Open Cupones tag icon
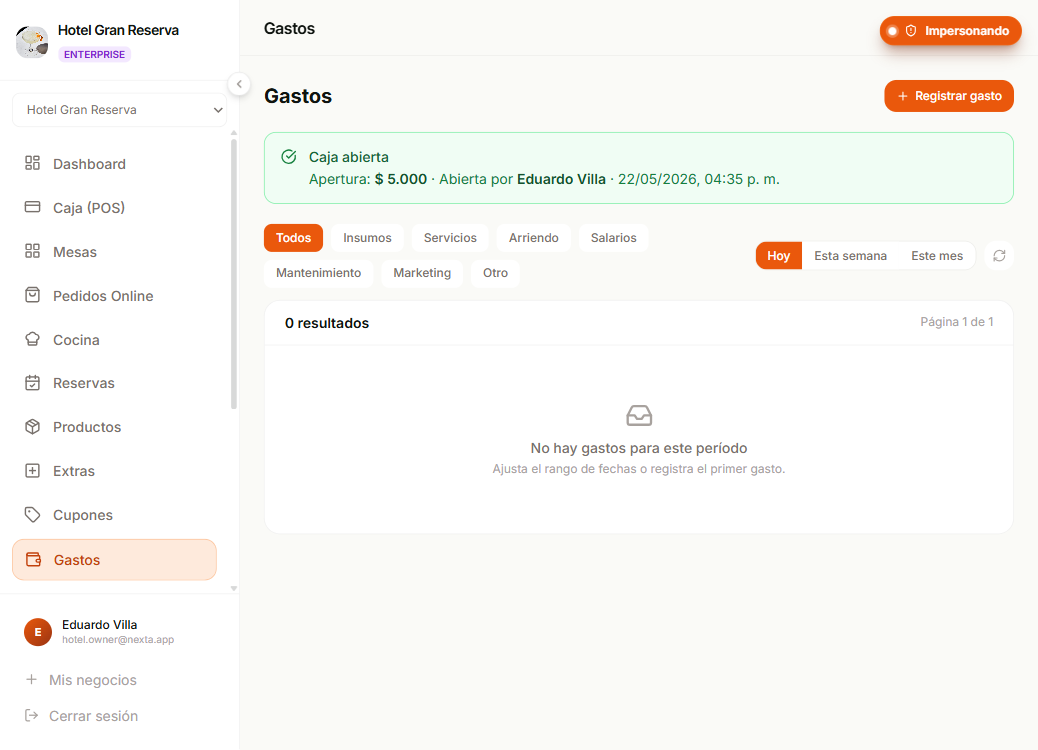 [32, 514]
